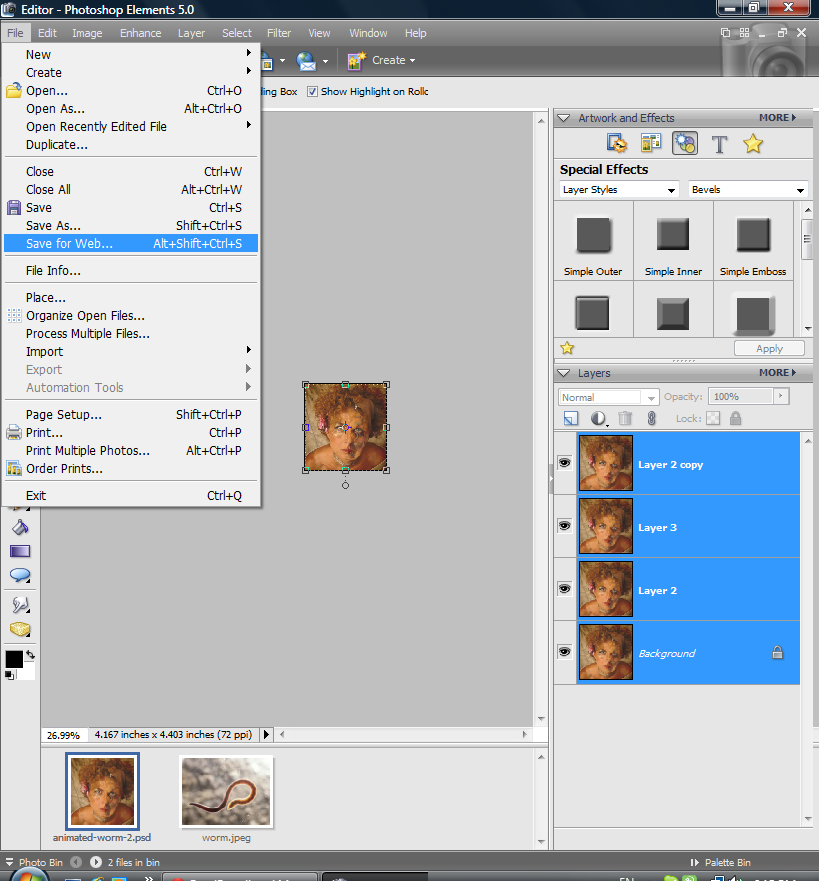This screenshot has width=819, height=881.
Task: Collapse the Artwork and Effects panel
Action: point(563,118)
